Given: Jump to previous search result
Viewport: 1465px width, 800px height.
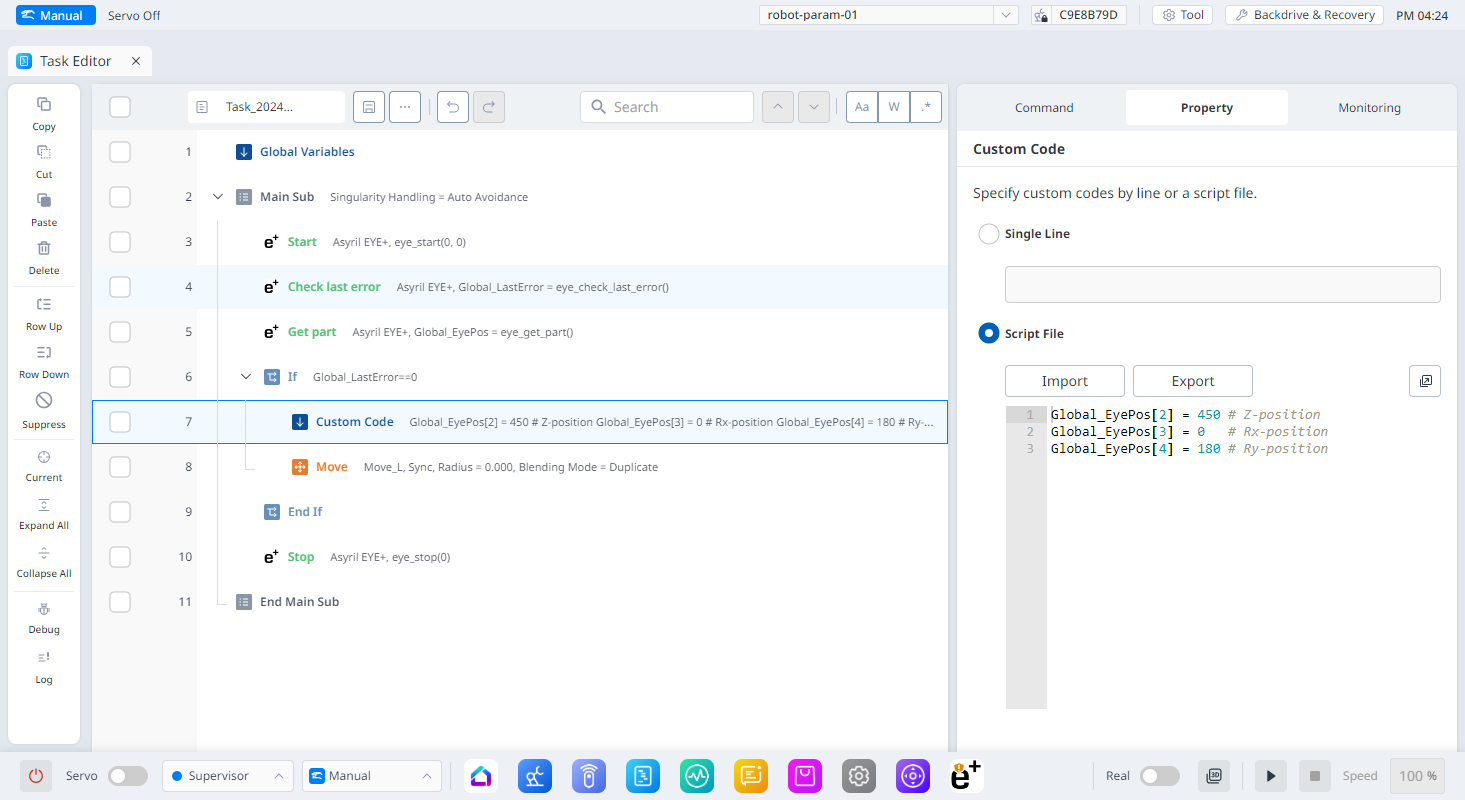Looking at the screenshot, I should click(x=778, y=107).
